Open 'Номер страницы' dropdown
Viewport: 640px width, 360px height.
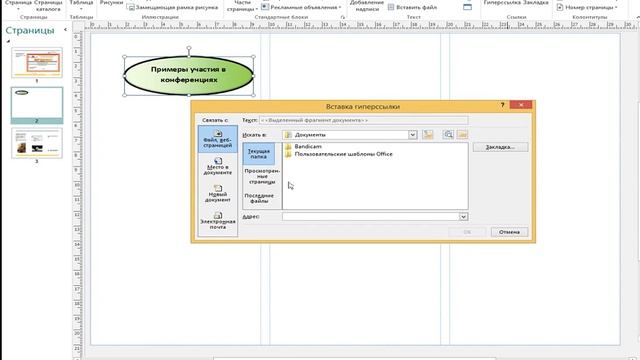pos(587,7)
